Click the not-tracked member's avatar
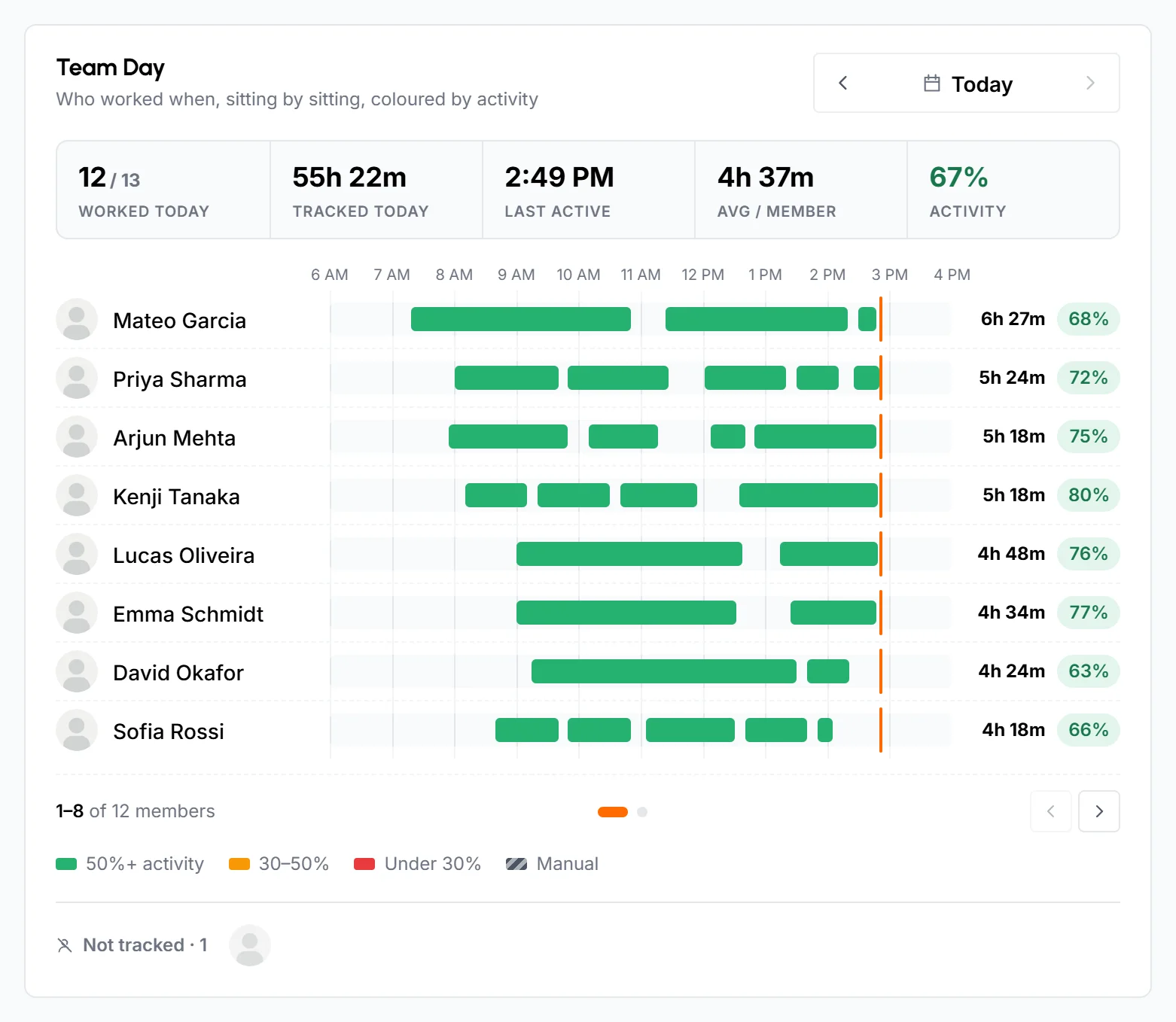The height and width of the screenshot is (1022, 1176). click(x=250, y=945)
